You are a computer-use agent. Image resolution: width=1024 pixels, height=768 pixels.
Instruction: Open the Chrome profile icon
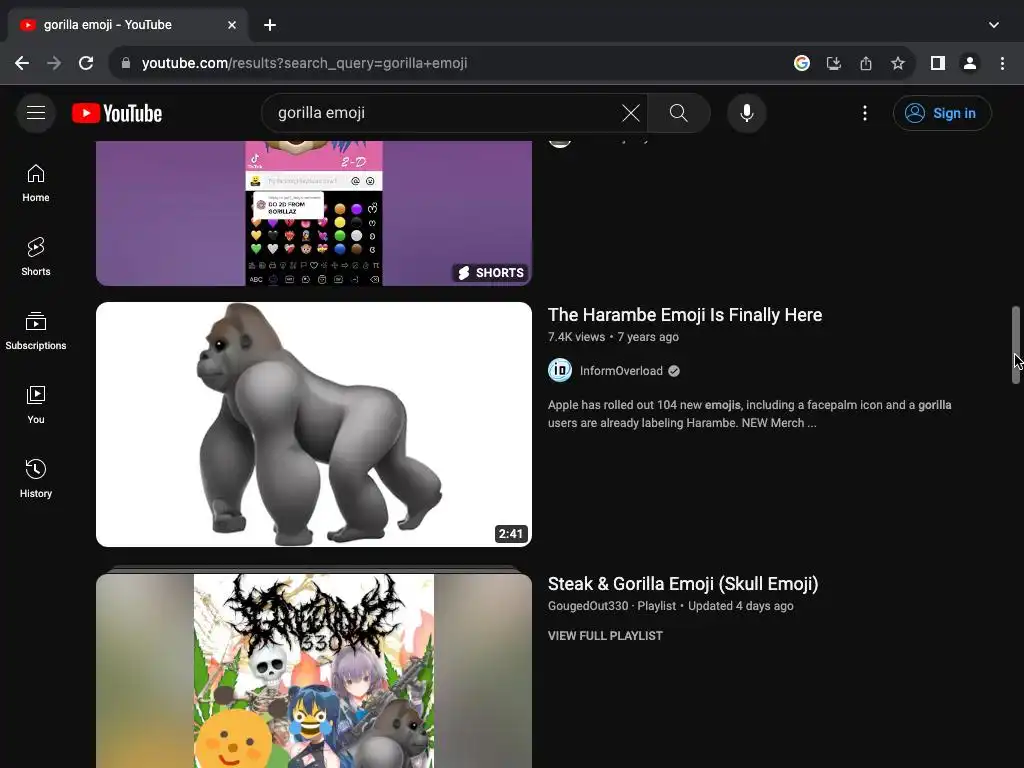(x=970, y=63)
